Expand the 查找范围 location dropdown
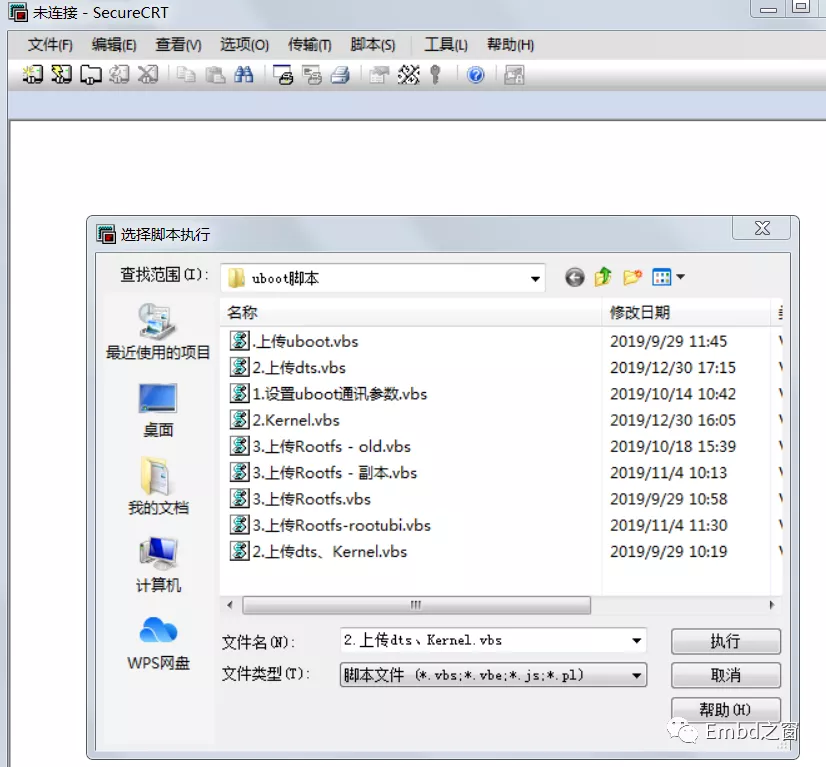Screen dimensions: 826x767 [x=536, y=278]
